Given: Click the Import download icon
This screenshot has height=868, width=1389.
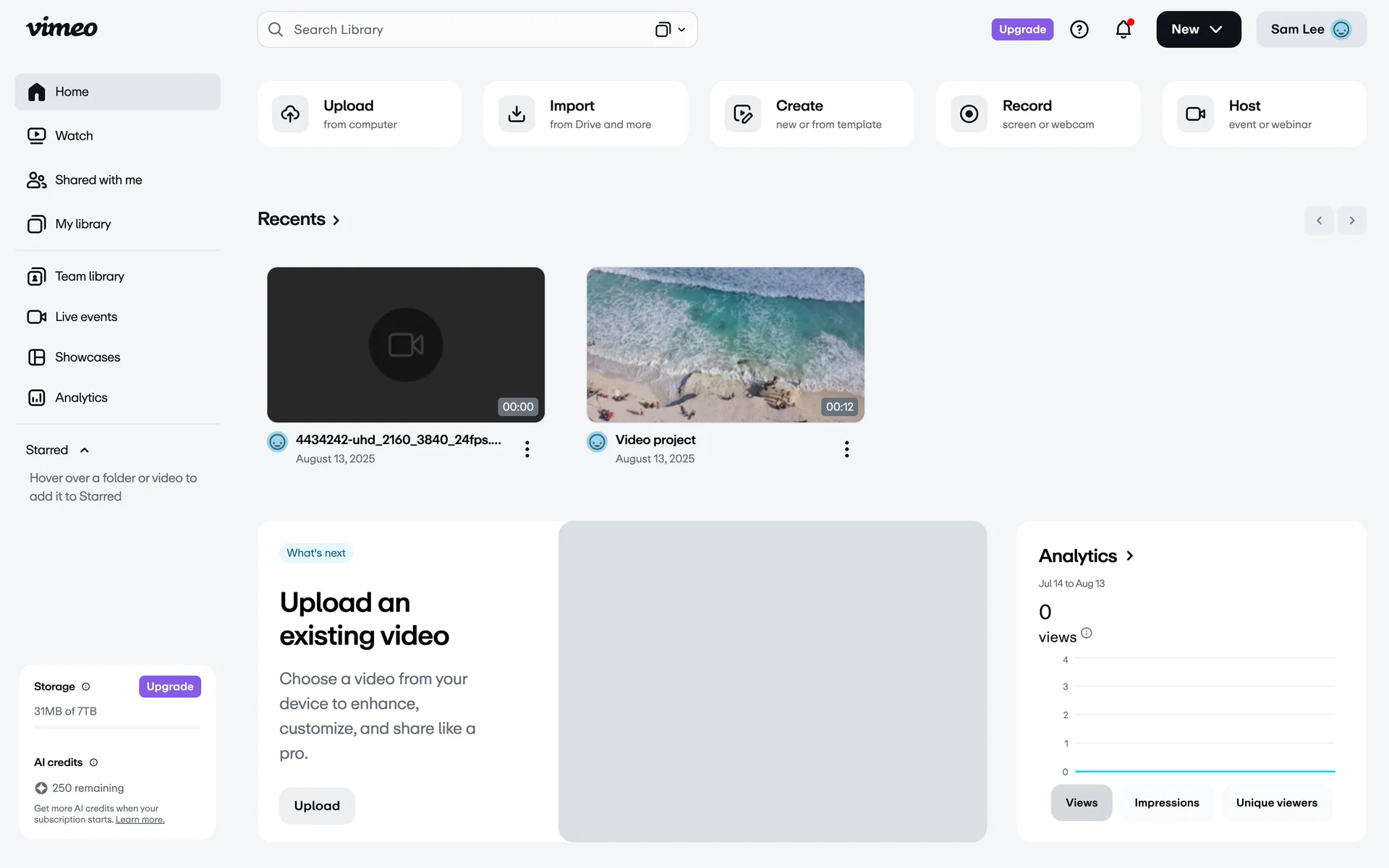Looking at the screenshot, I should click(517, 114).
